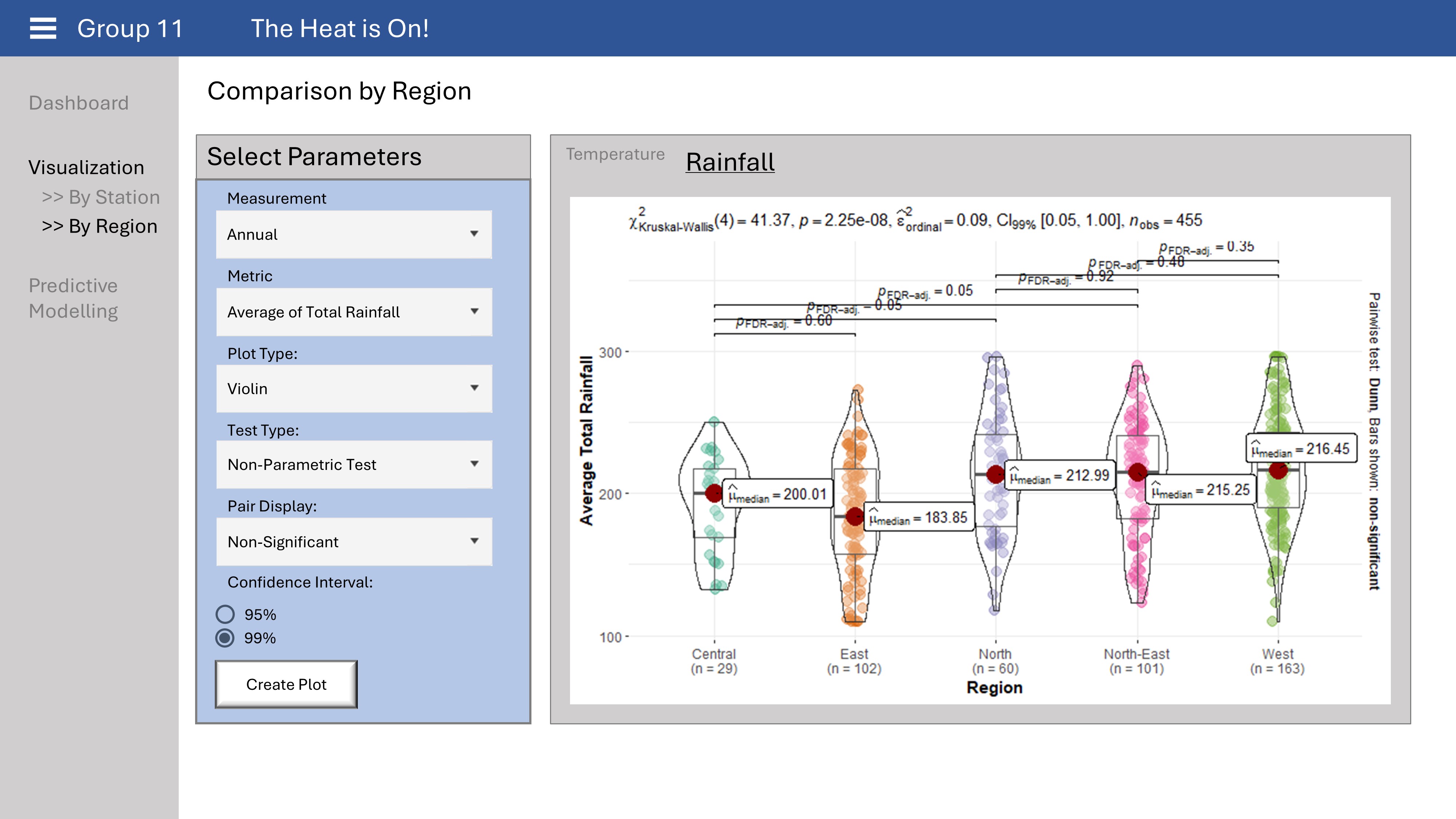Open the hamburger menu icon
This screenshot has width=1456, height=819.
tap(43, 28)
